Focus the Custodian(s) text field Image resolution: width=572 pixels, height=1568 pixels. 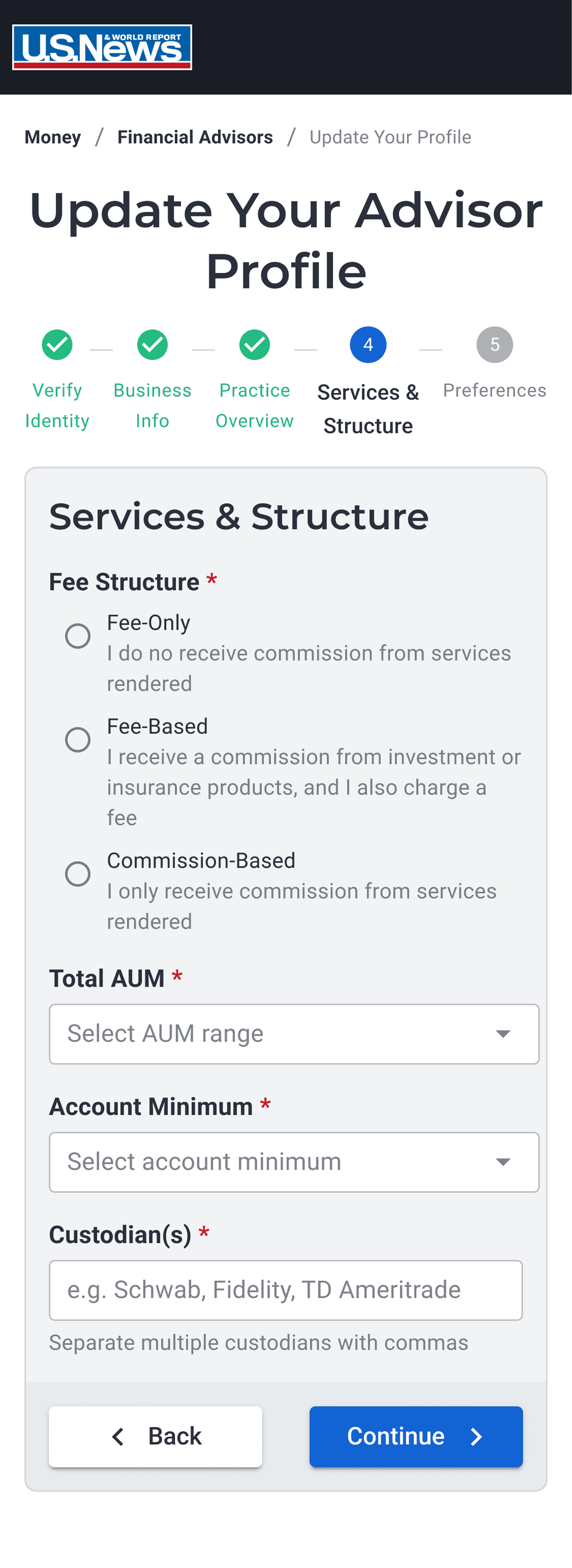[x=285, y=1290]
